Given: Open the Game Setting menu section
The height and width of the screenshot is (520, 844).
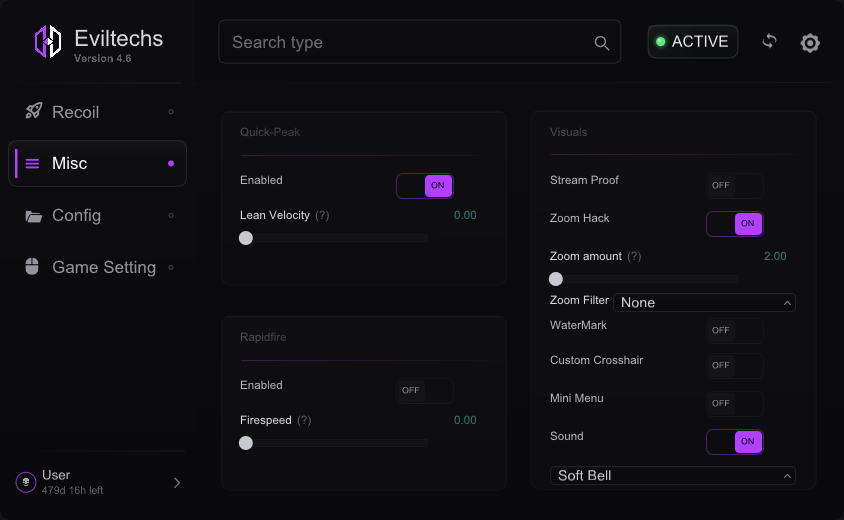Looking at the screenshot, I should (97, 267).
